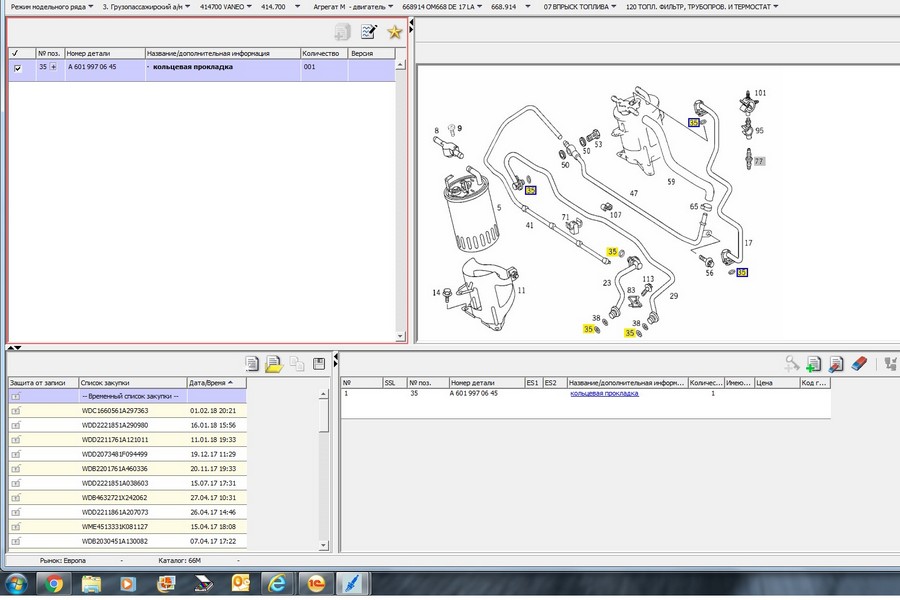The height and width of the screenshot is (600, 900).
Task: Click the add-document icon with green plus
Action: coord(813,364)
